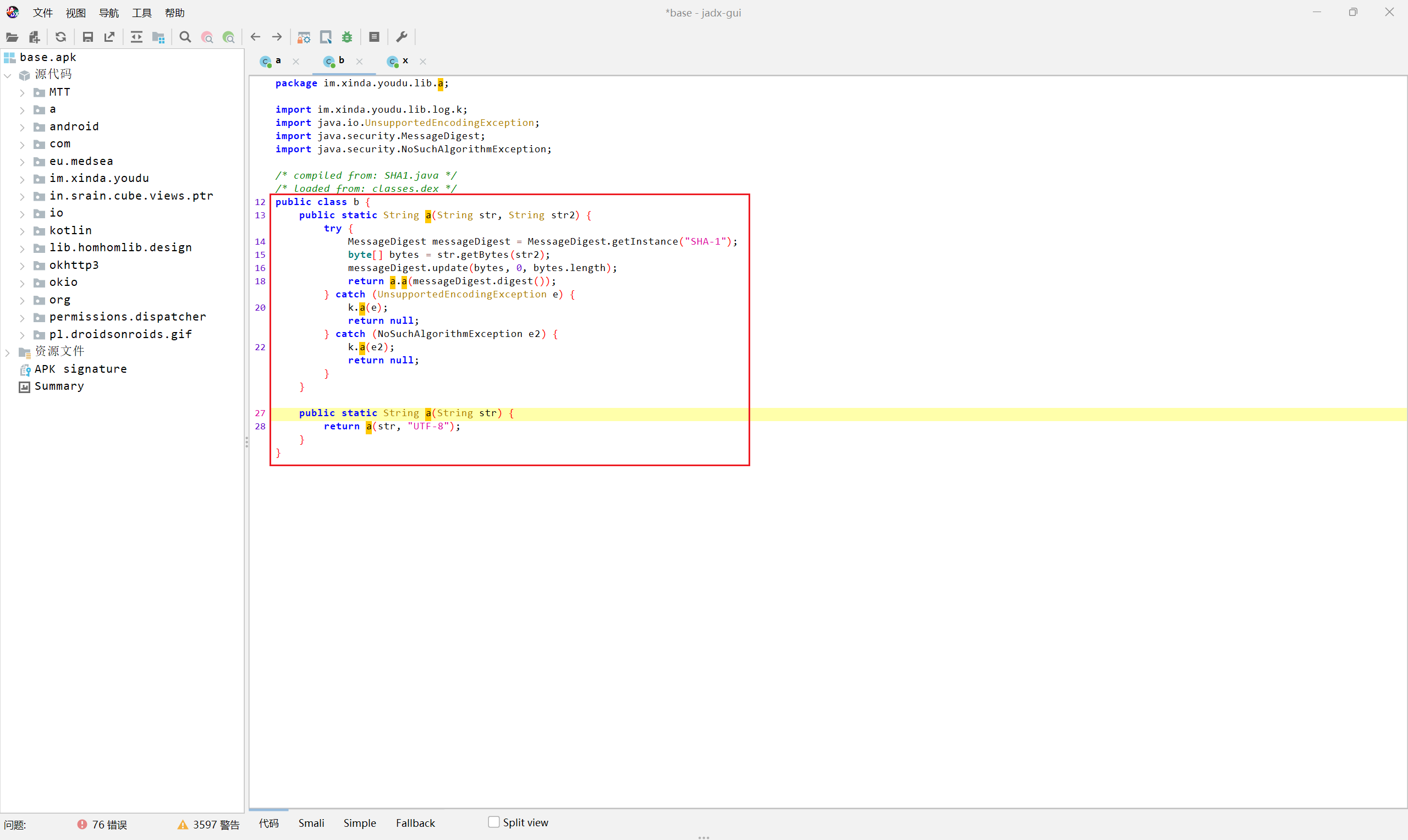Expand the android package
The image size is (1408, 840).
22,128
